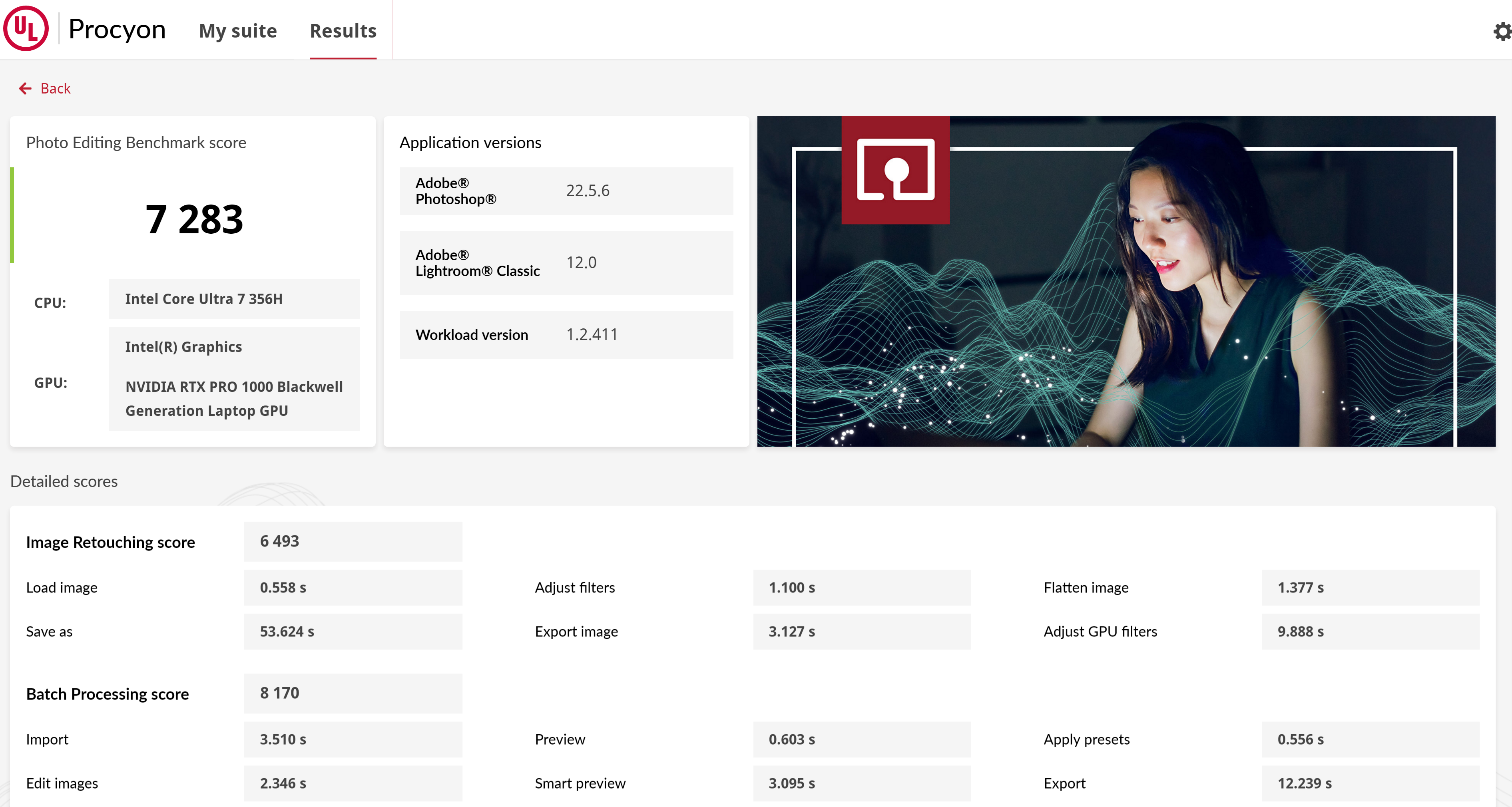Click the Detailed scores heading

64,481
